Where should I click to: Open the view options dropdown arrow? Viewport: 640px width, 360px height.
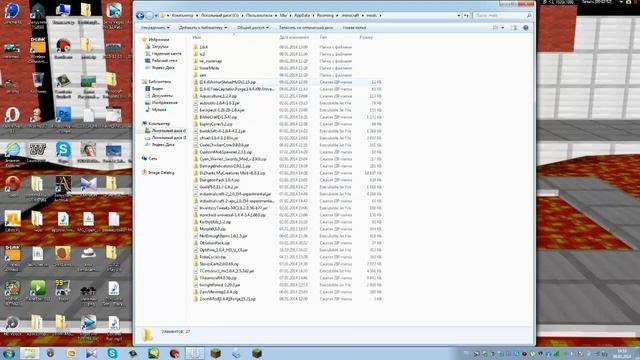[x=502, y=28]
